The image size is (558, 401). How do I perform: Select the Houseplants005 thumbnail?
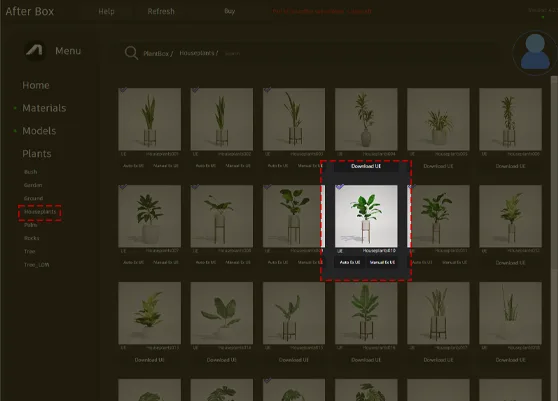coord(438,119)
